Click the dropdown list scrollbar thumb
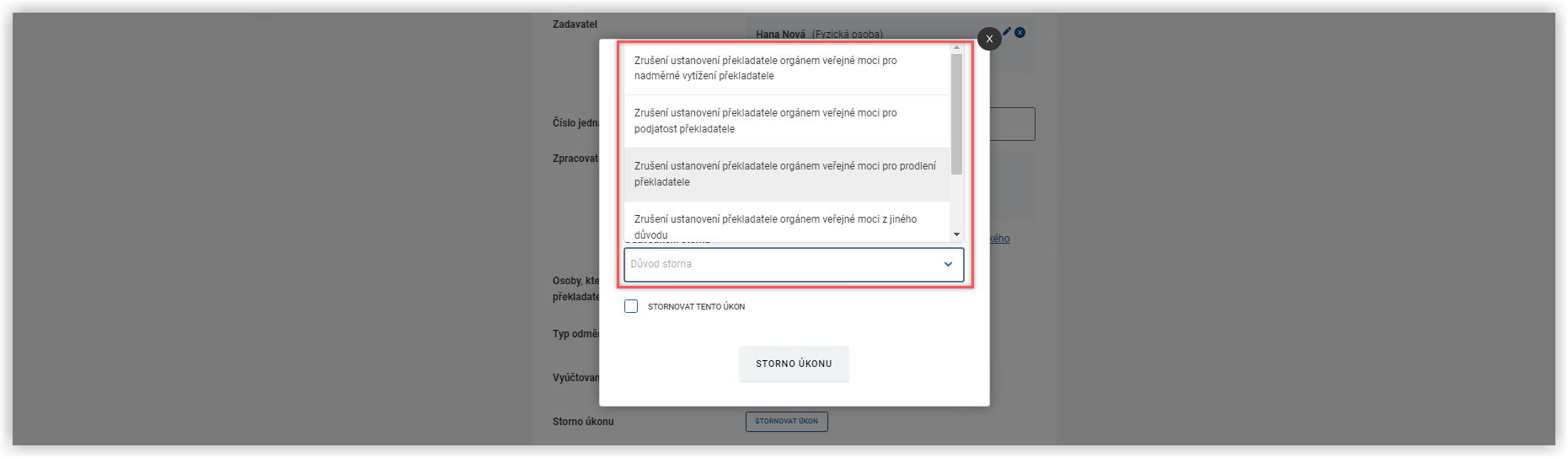 [956, 114]
